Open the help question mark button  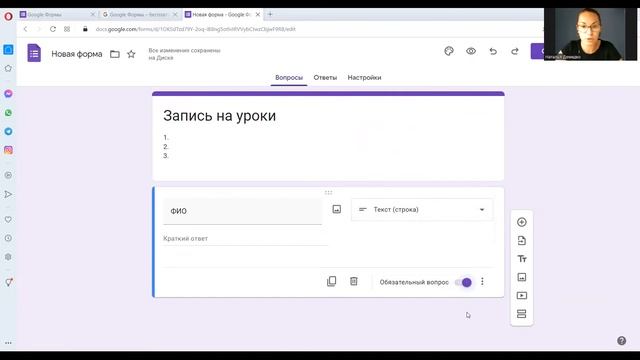(621, 341)
